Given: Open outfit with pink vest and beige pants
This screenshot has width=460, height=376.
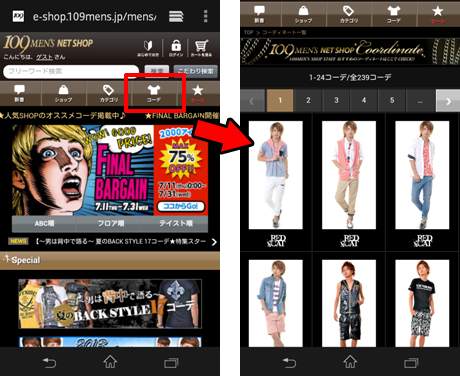Looking at the screenshot, I should (x=349, y=175).
